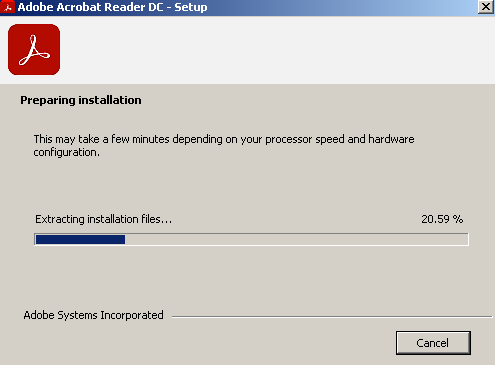The width and height of the screenshot is (495, 365).
Task: Click the Adobe Acrobat Reader DC title text
Action: [90, 7]
